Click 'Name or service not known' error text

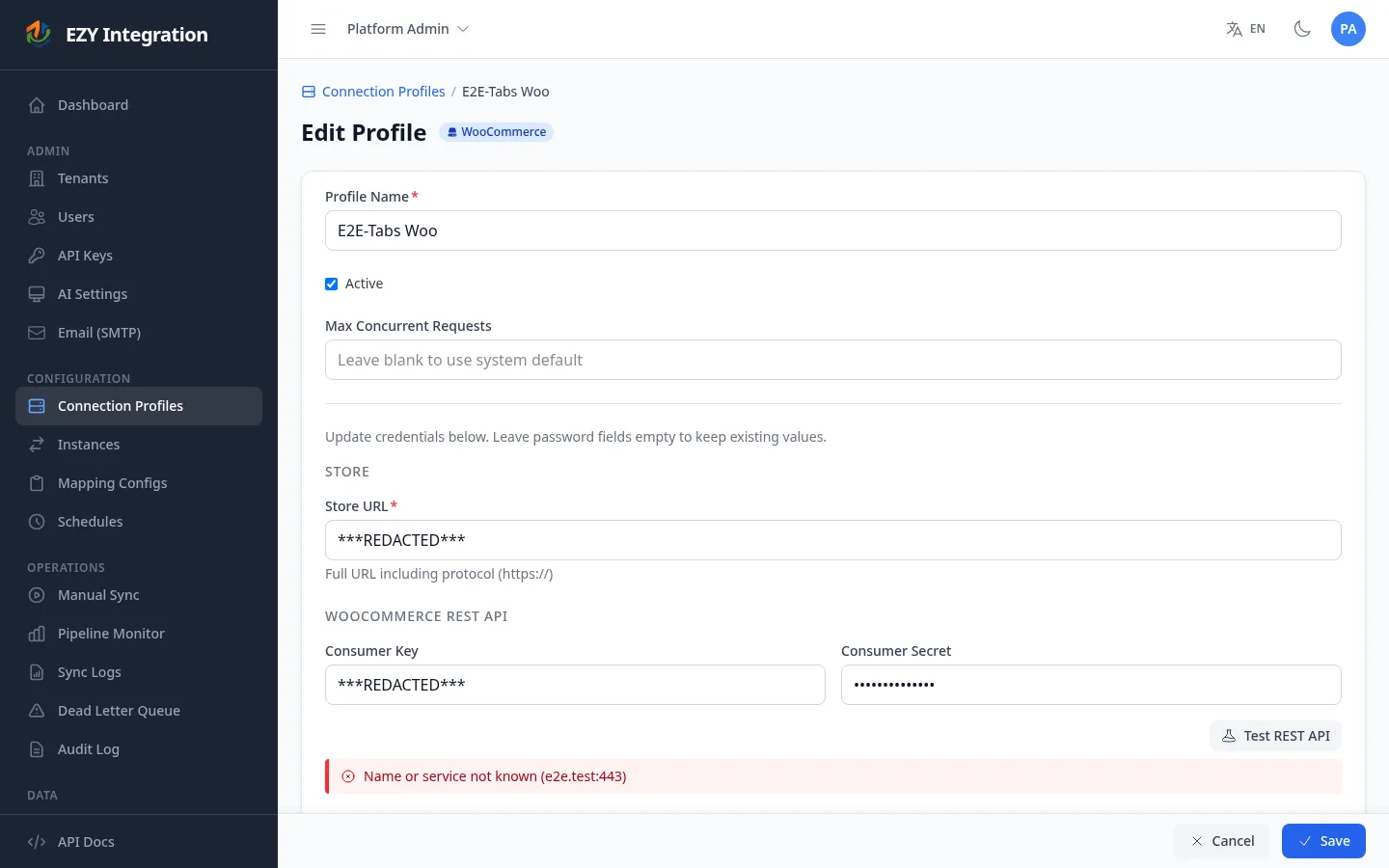pos(495,776)
